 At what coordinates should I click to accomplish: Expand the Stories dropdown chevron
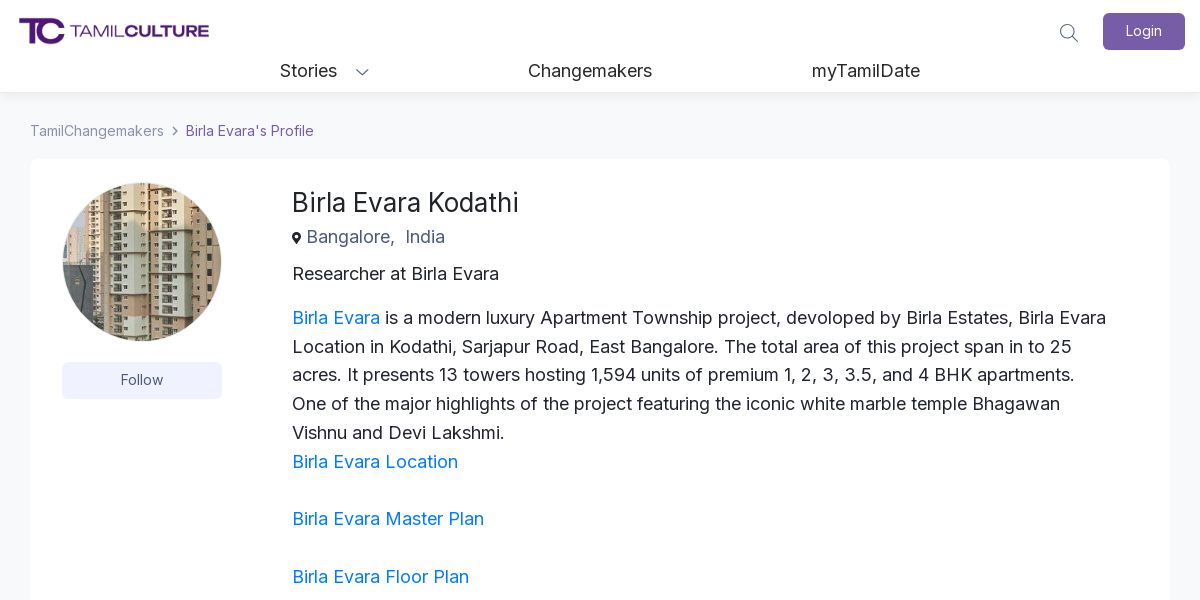coord(363,72)
